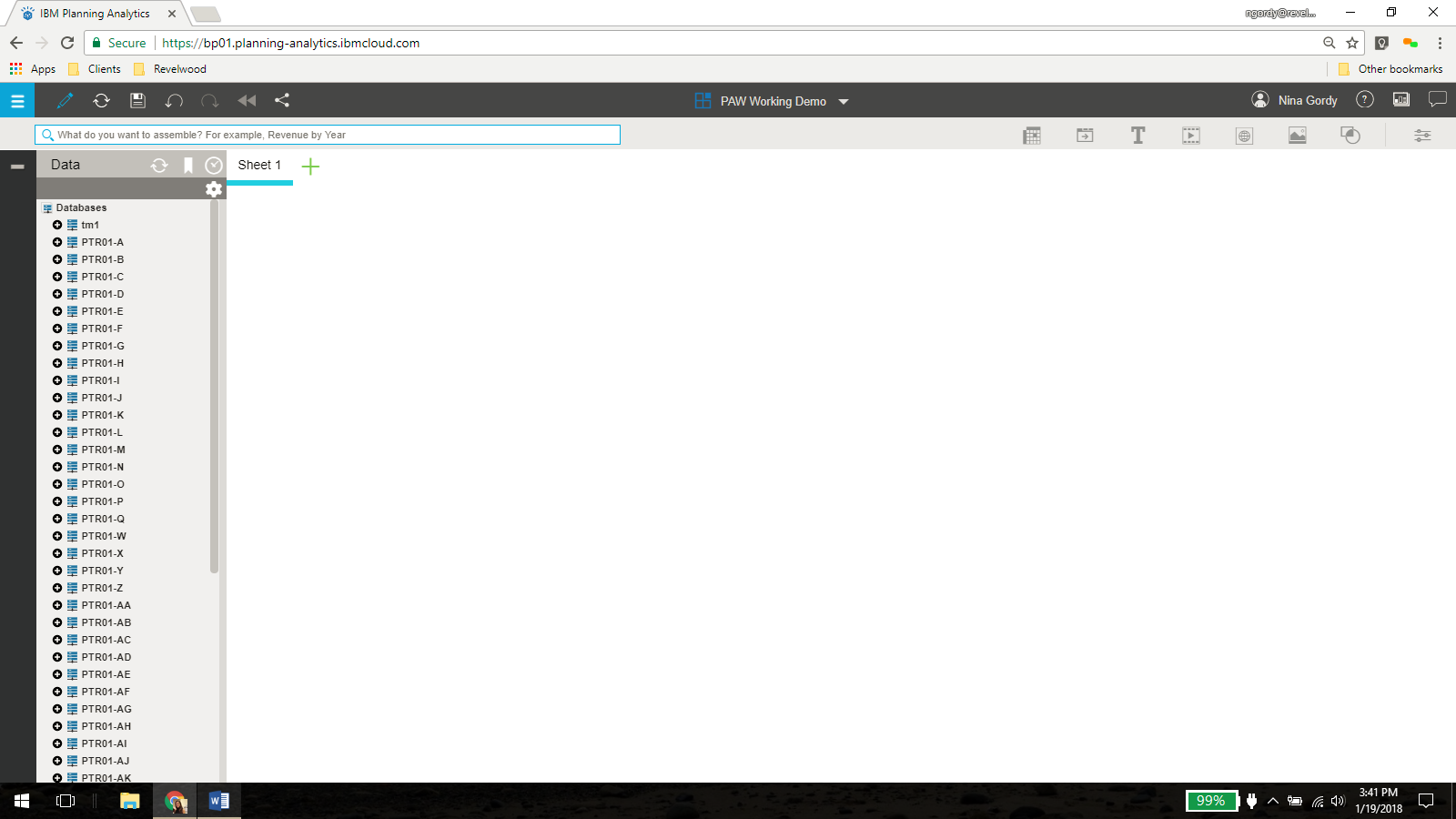The image size is (1456, 819).
Task: Expand the PTR01-M database node
Action: pos(57,450)
